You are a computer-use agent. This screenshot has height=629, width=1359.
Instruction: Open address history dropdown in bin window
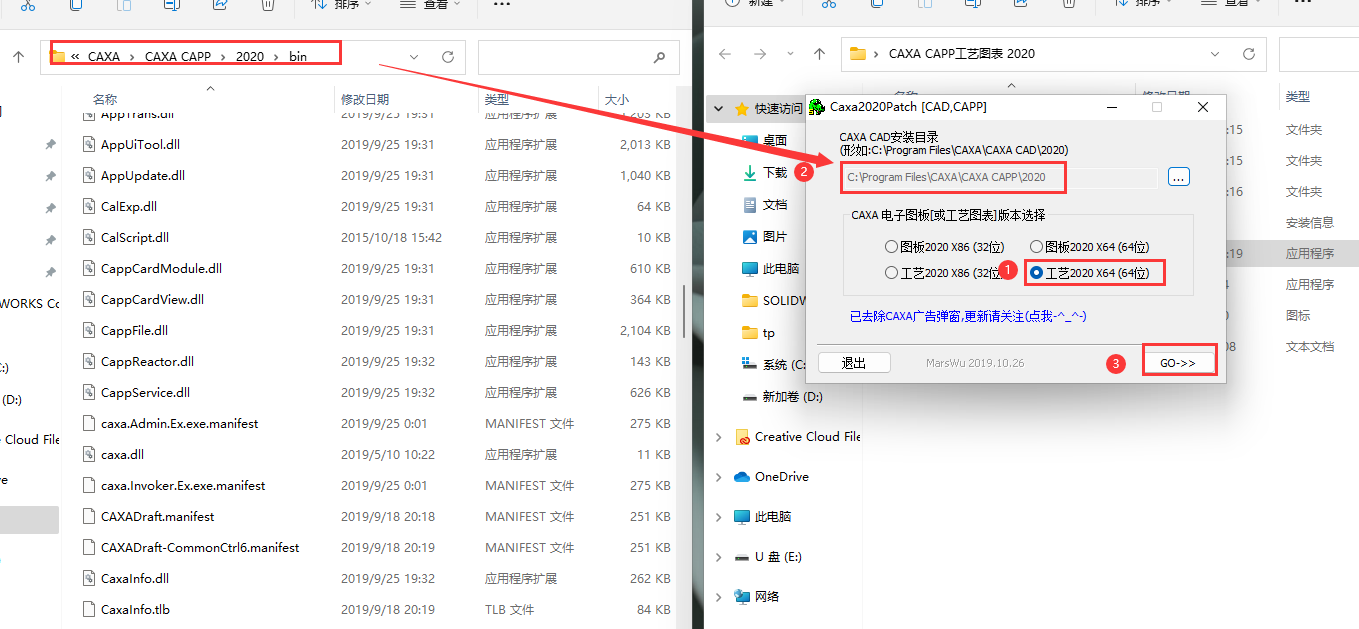pyautogui.click(x=414, y=57)
